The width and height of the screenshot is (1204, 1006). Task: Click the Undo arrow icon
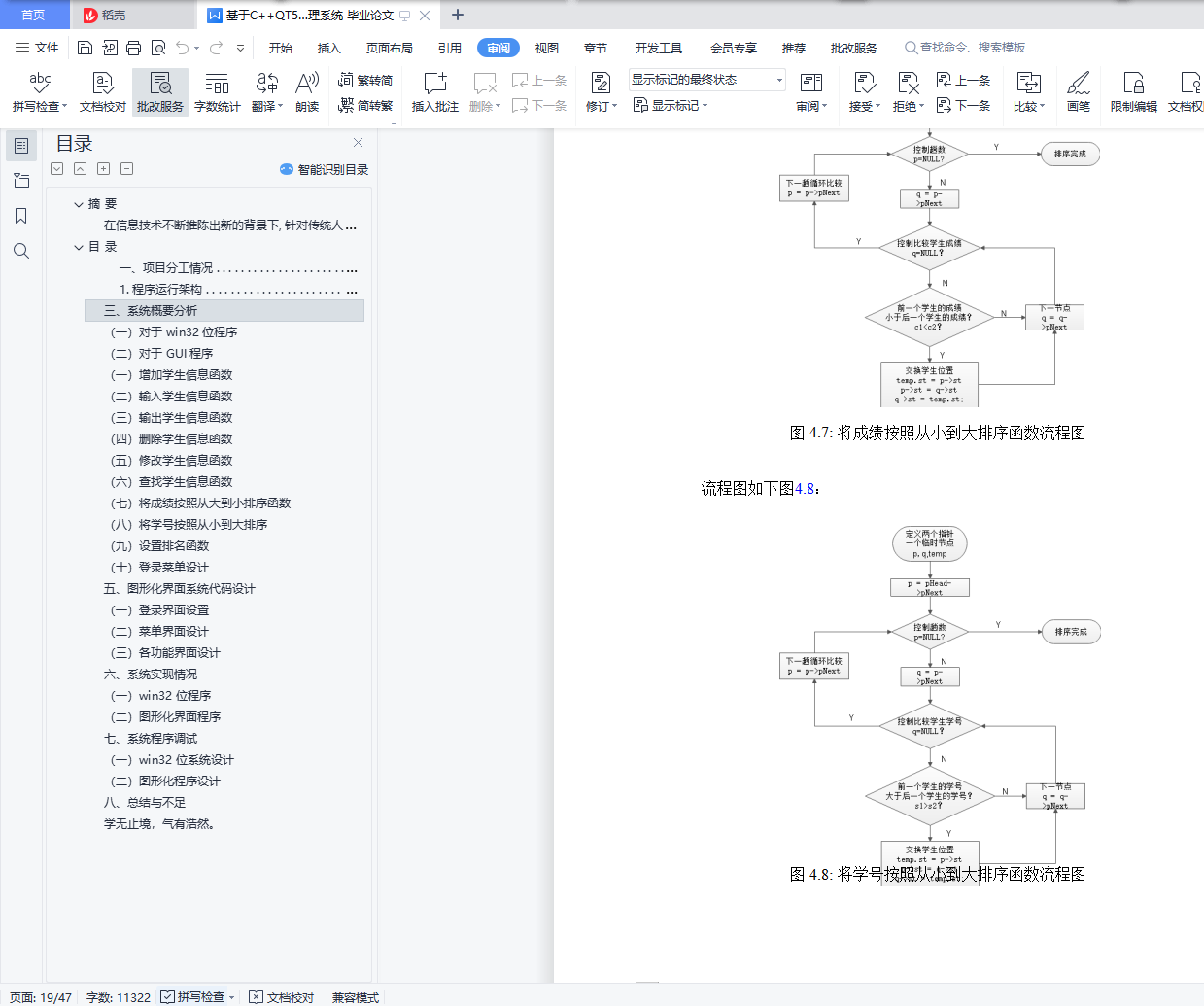(182, 48)
